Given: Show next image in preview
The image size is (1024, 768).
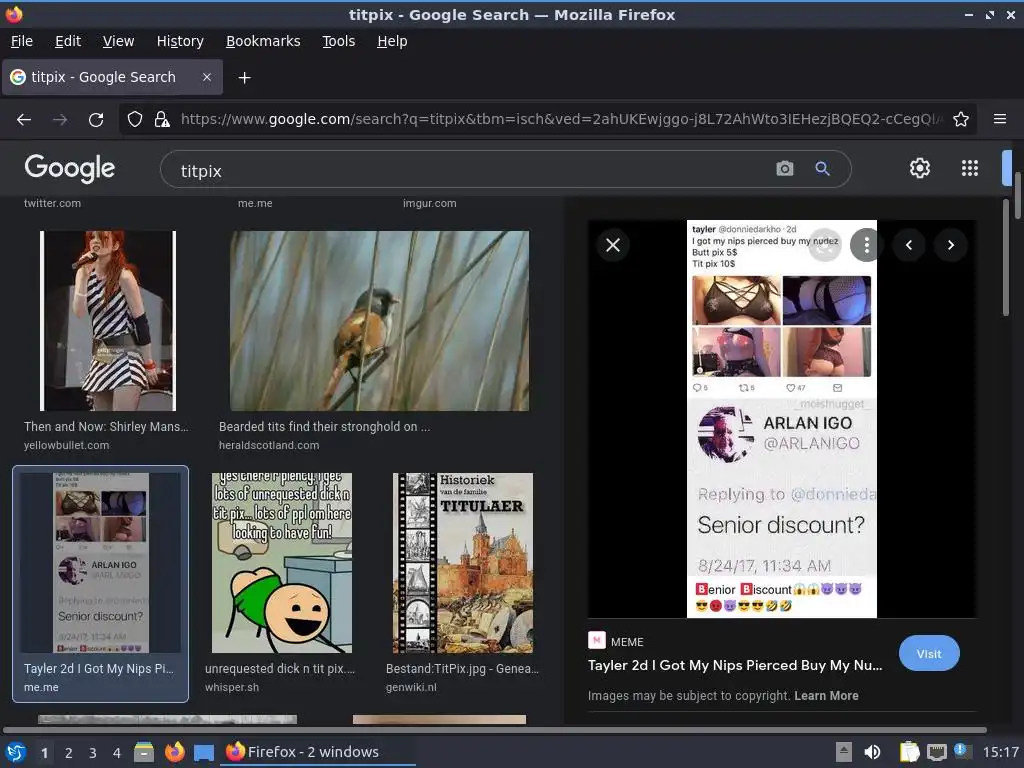Looking at the screenshot, I should (x=951, y=245).
